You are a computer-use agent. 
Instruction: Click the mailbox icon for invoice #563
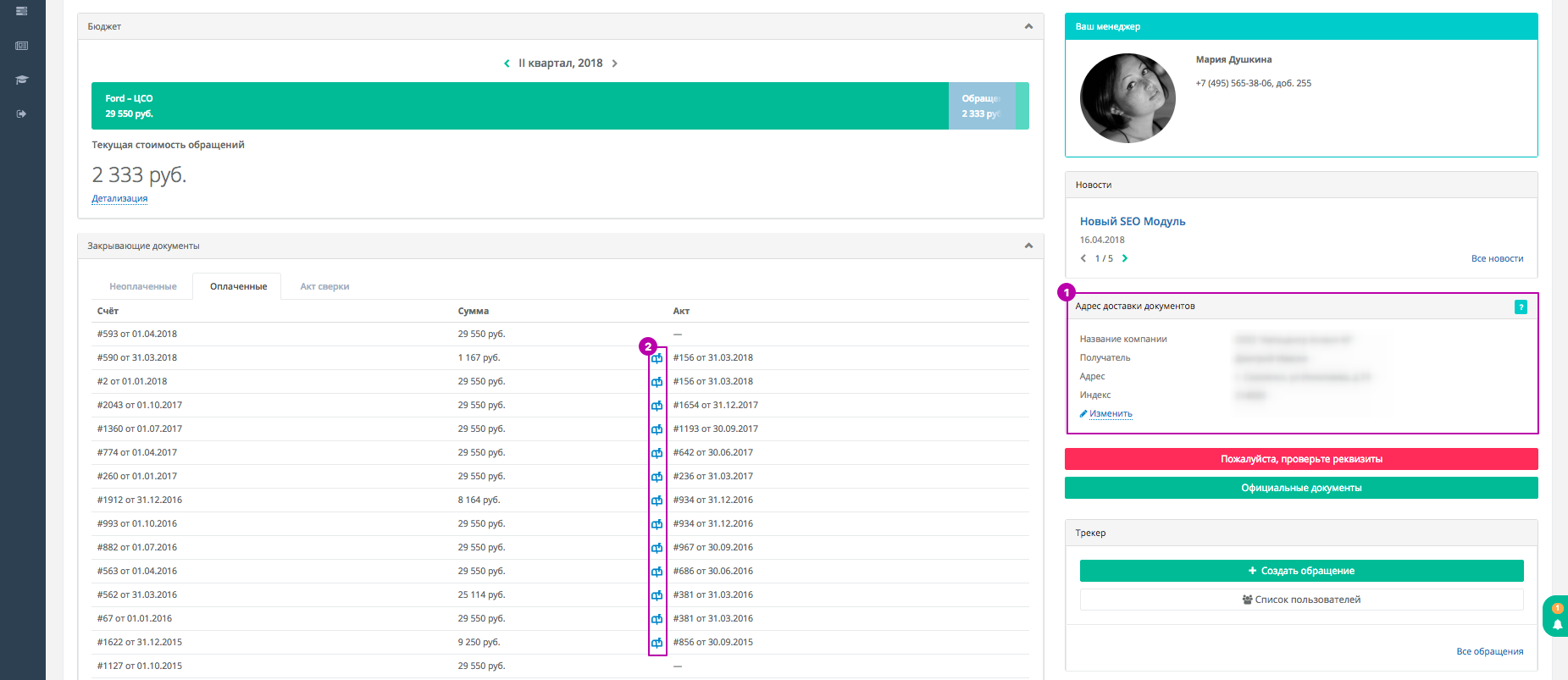(657, 572)
